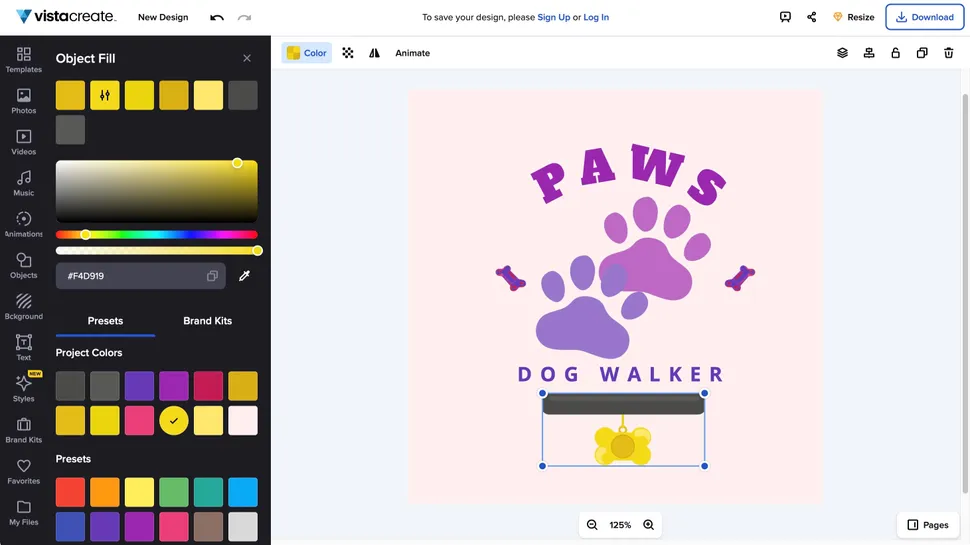The height and width of the screenshot is (545, 970).
Task: Undo the last action
Action: 217,17
